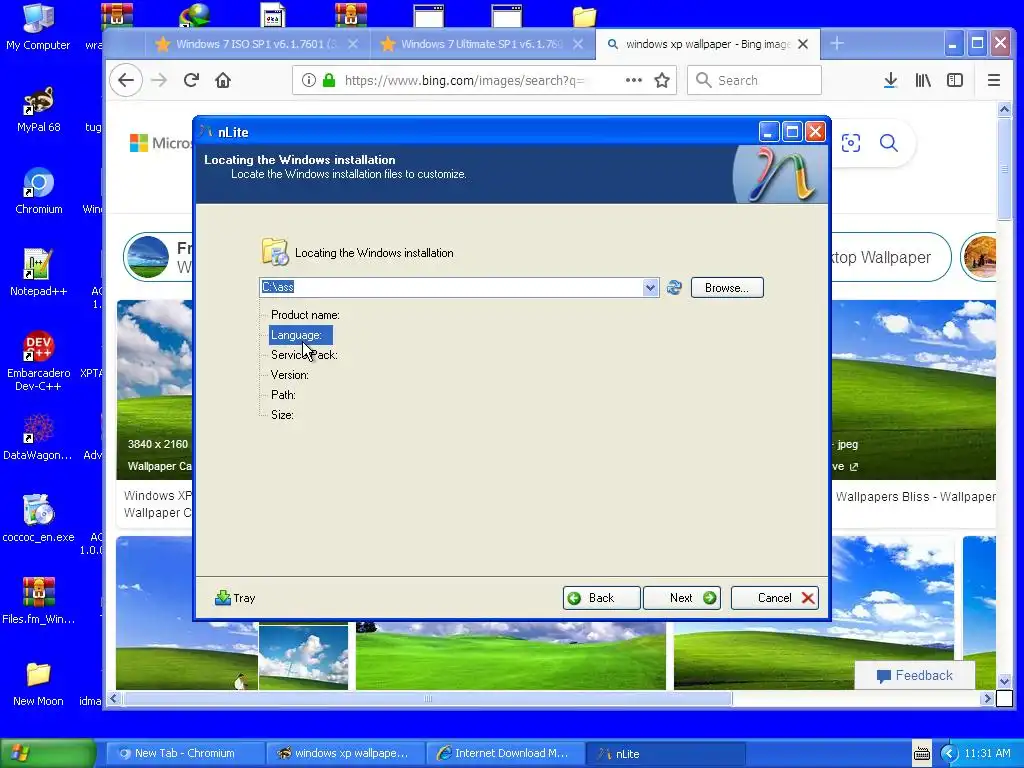Click the keyboard icon in system tray
Image resolution: width=1024 pixels, height=768 pixels.
tap(921, 753)
